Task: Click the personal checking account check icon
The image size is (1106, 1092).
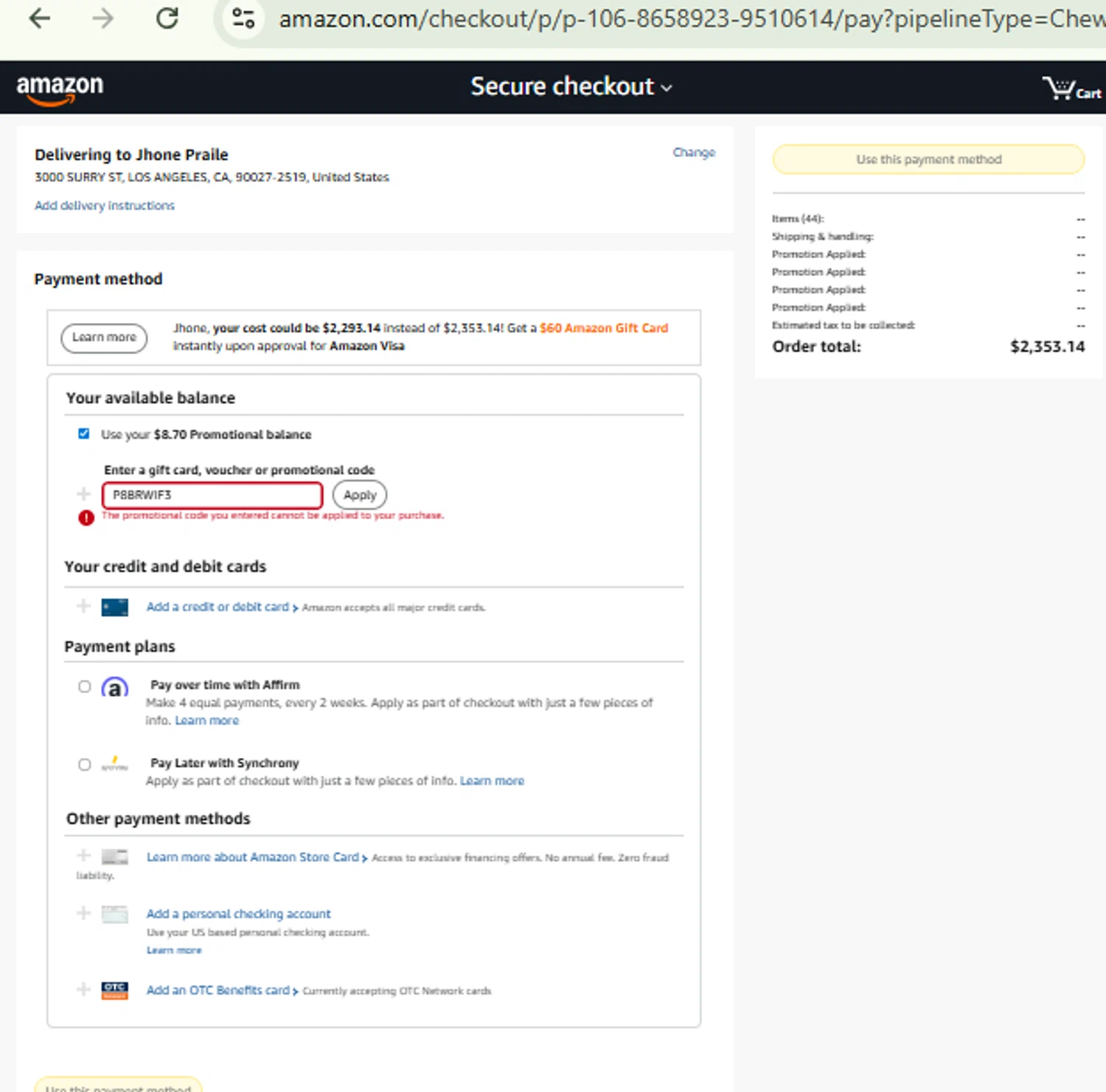Action: pos(114,914)
